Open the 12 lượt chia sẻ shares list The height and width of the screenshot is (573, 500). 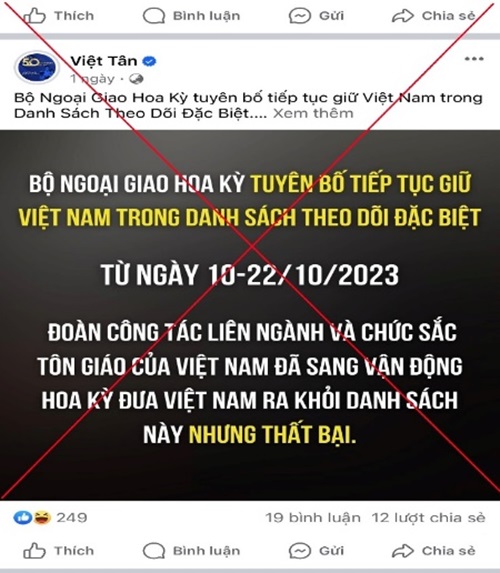[429, 517]
